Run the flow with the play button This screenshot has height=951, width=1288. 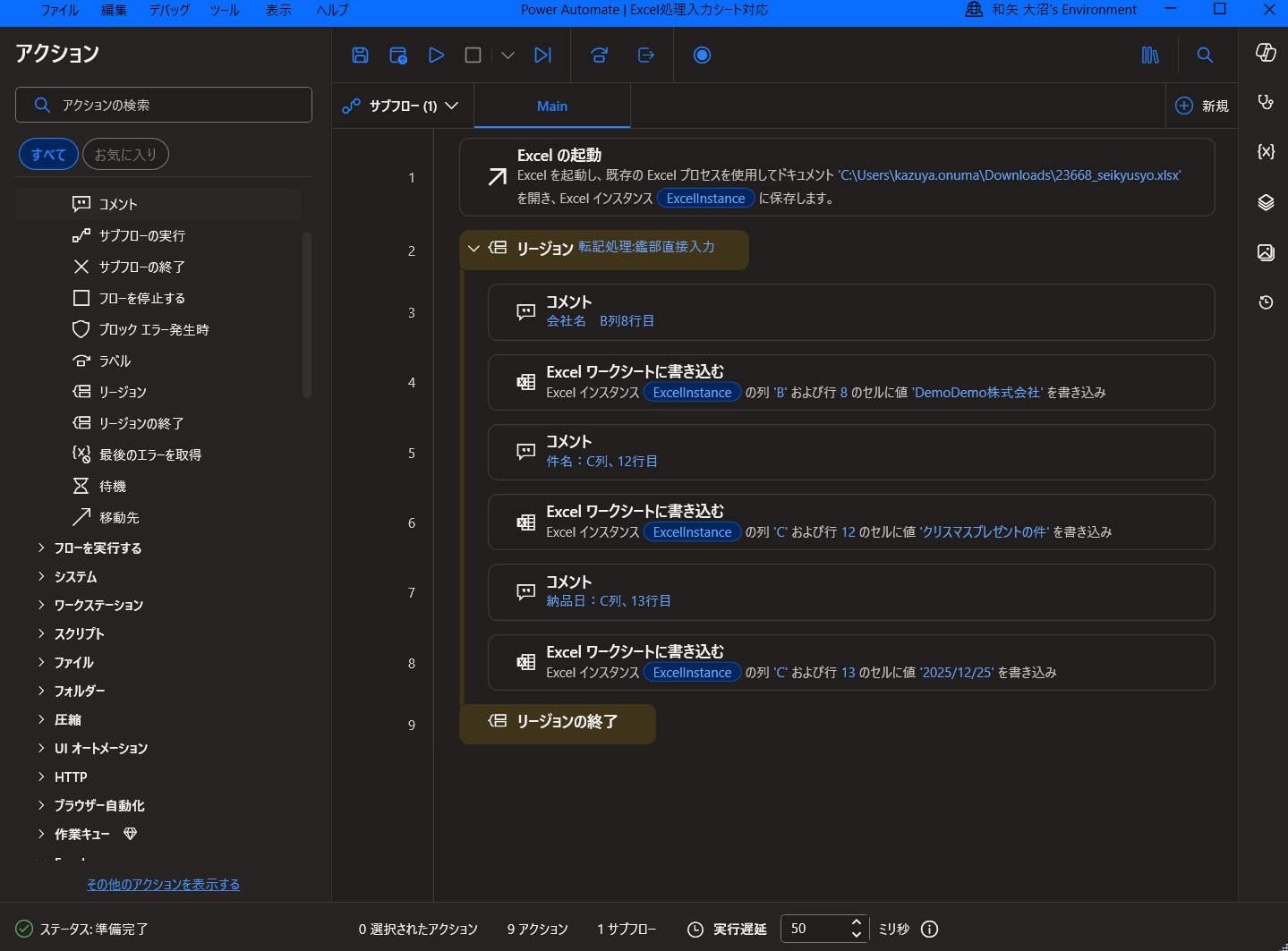(436, 55)
